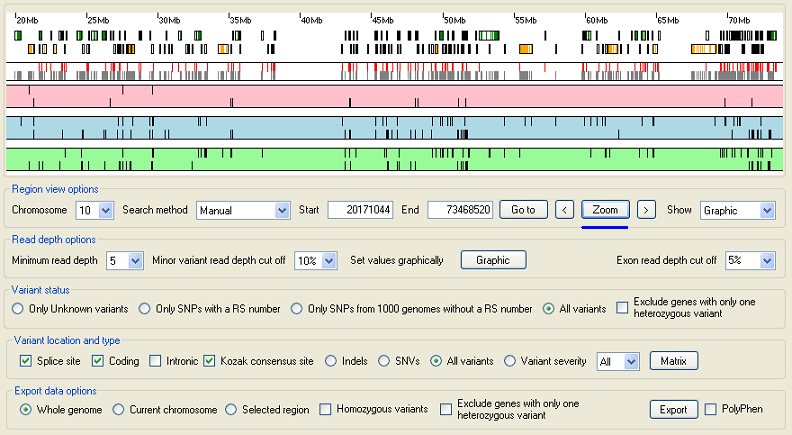Screen dimensions: 792x435
Task: Select the Indels radio button
Action: click(x=331, y=361)
